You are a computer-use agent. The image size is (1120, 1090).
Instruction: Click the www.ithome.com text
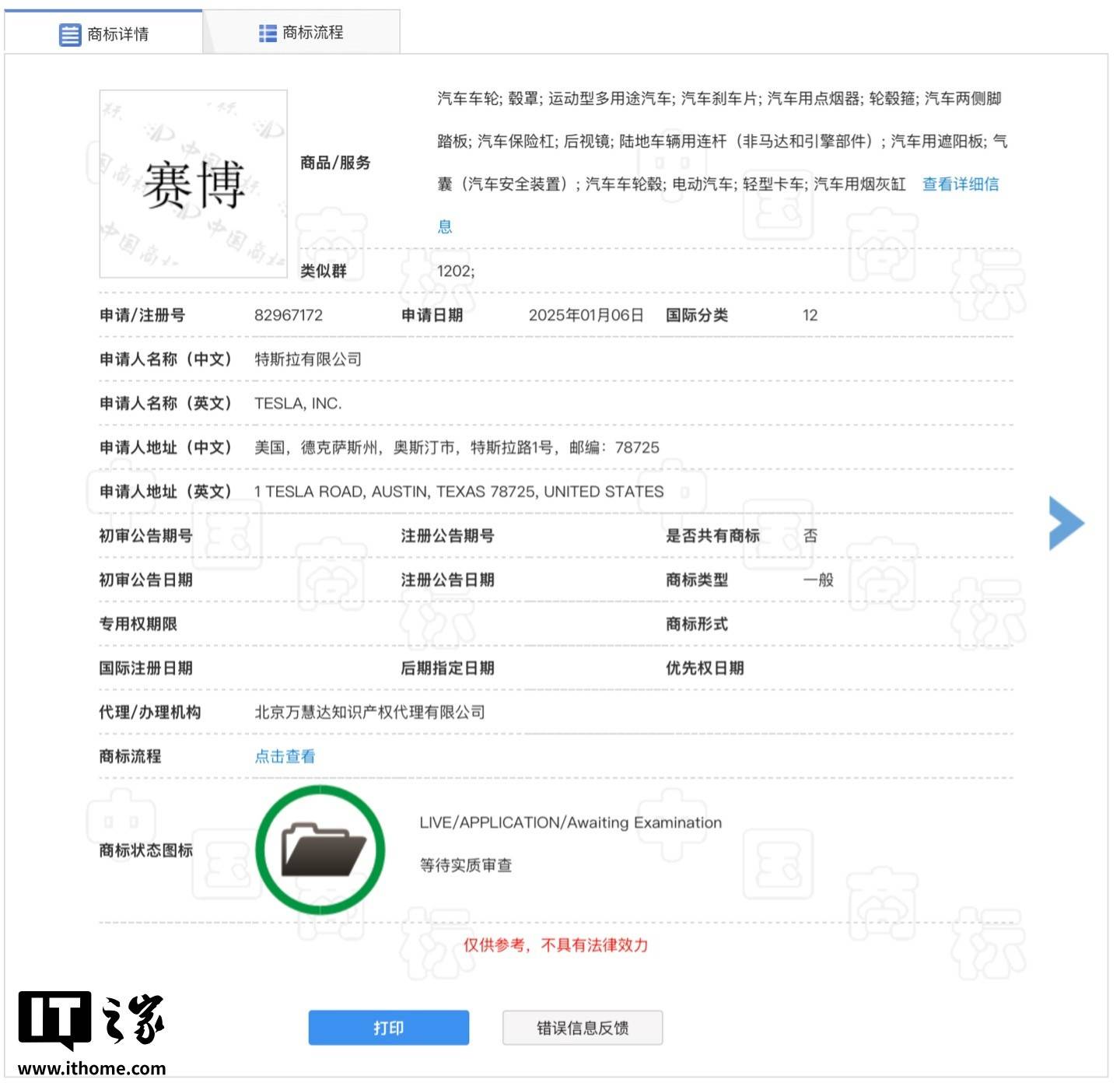(92, 1068)
